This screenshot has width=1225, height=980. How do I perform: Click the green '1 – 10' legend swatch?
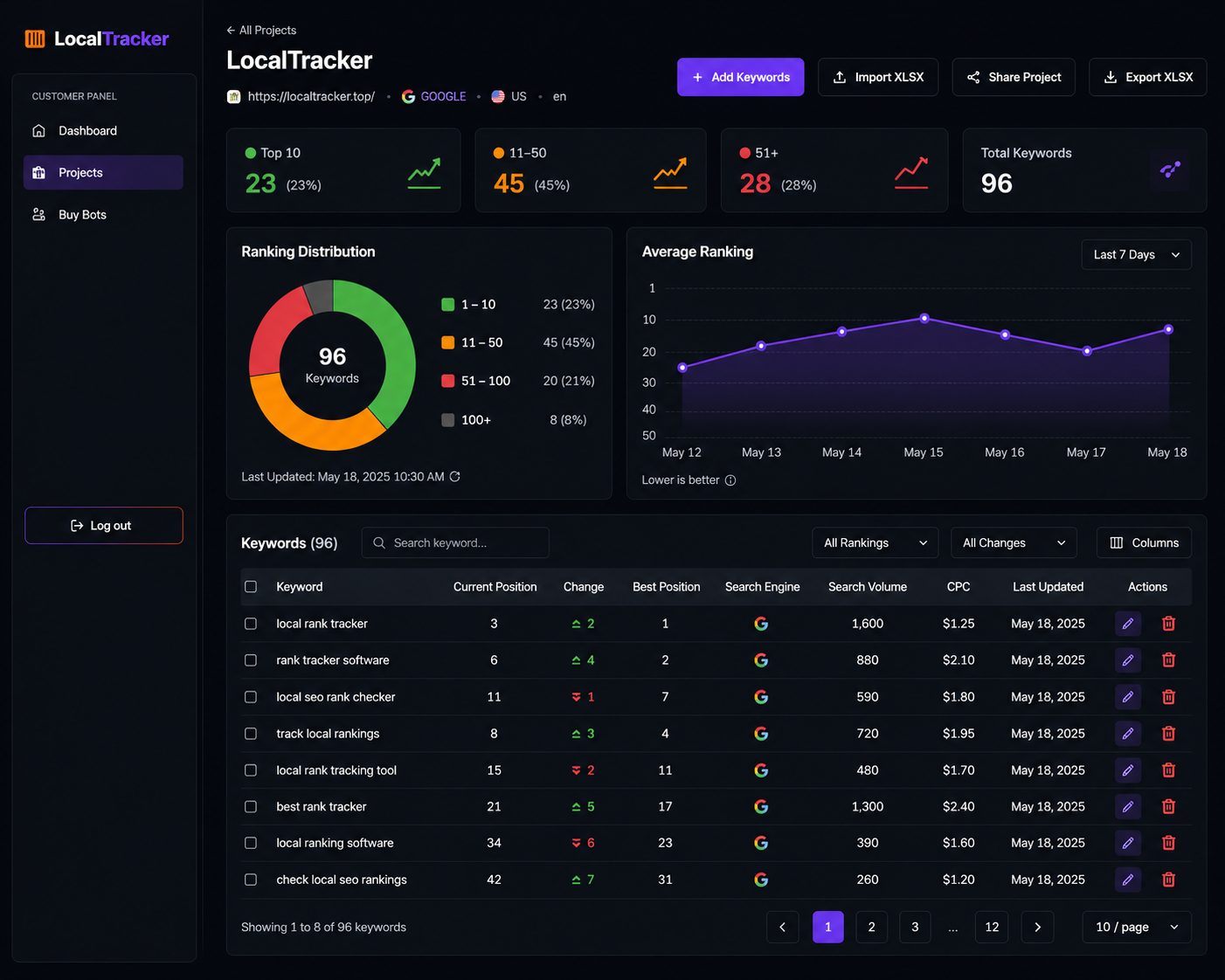coord(447,304)
